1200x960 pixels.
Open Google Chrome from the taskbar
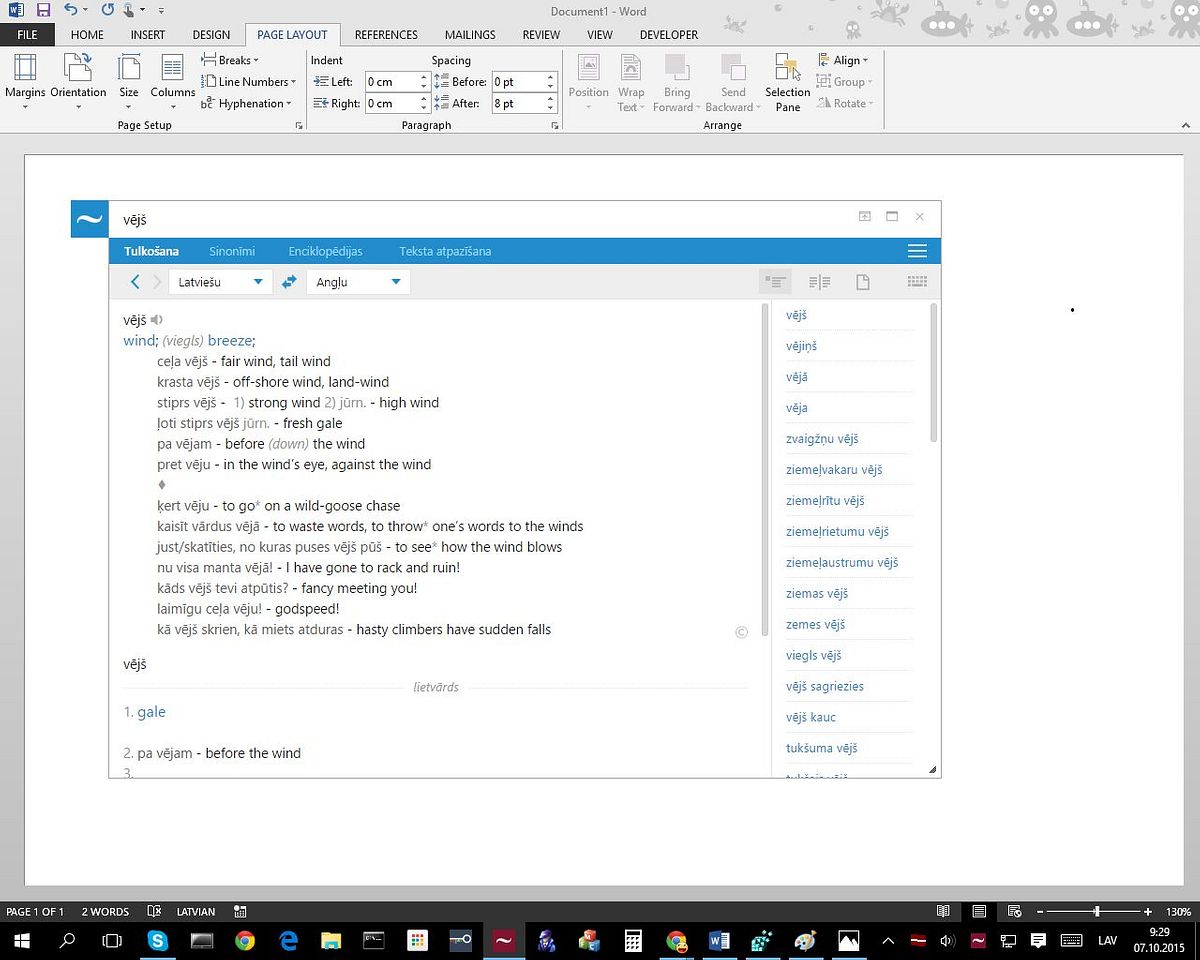(245, 941)
